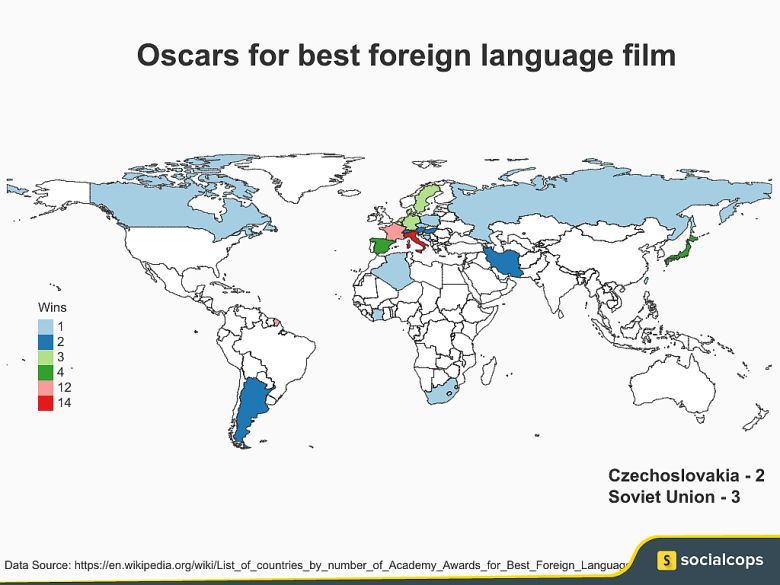Select the dark green 4 wins legend swatch
Image resolution: width=780 pixels, height=585 pixels.
[x=46, y=372]
